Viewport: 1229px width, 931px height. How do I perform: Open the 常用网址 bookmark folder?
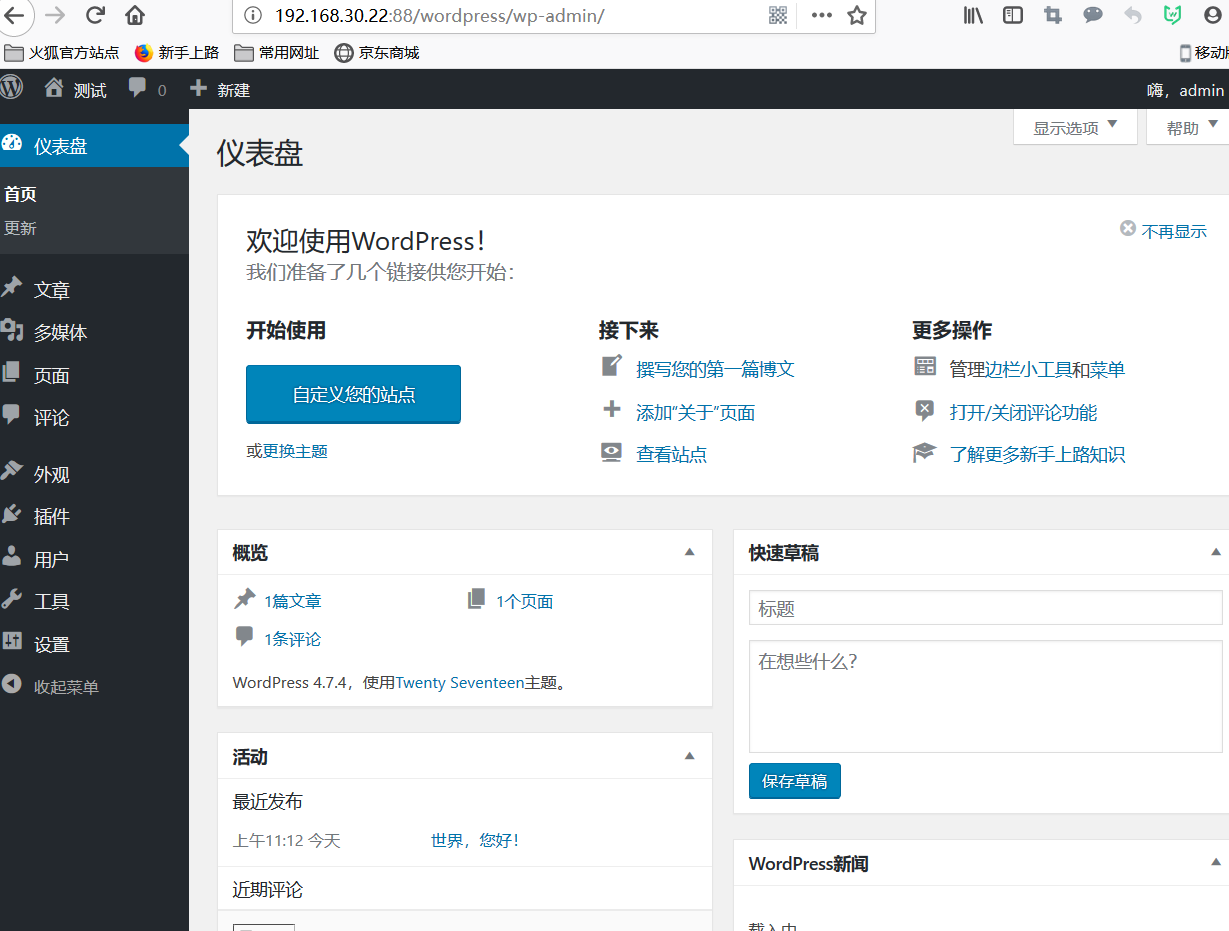click(x=277, y=52)
